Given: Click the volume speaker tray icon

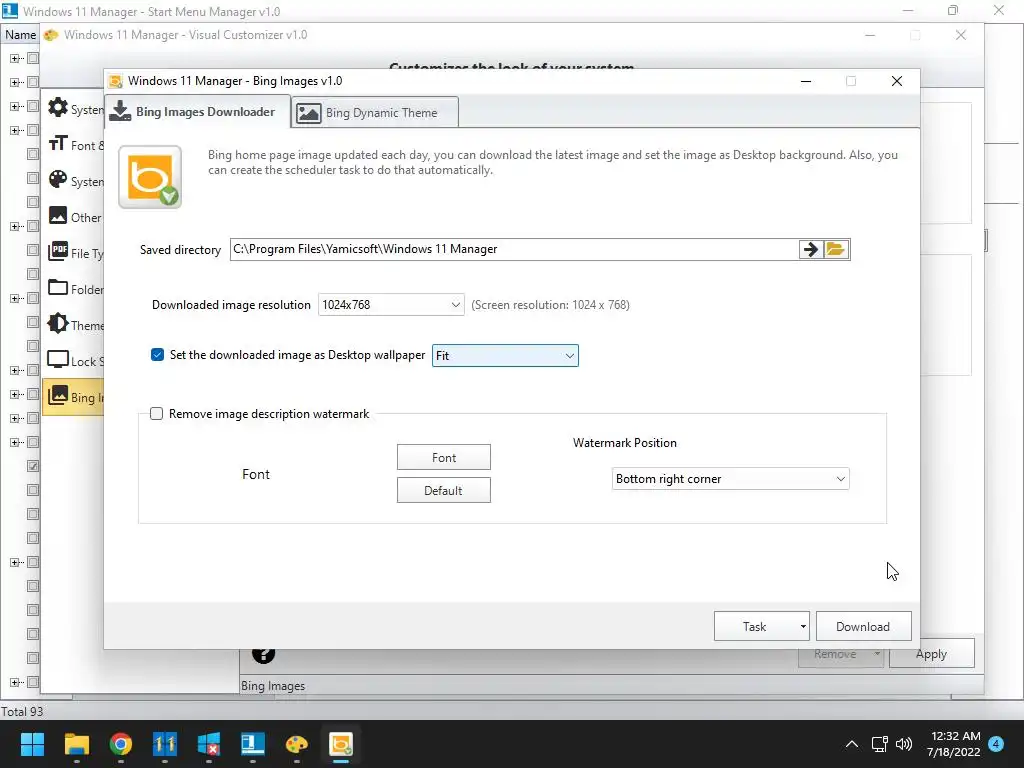Looking at the screenshot, I should point(904,744).
